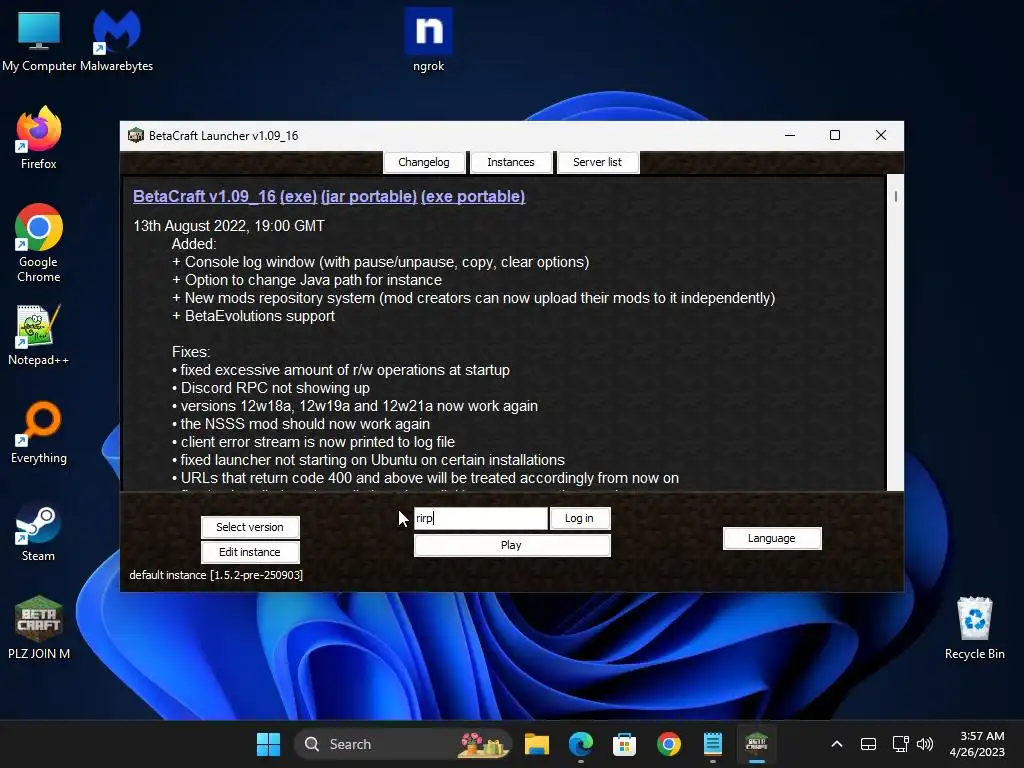Minimize the BetaCraft Launcher window
1024x768 pixels.
[x=790, y=135]
